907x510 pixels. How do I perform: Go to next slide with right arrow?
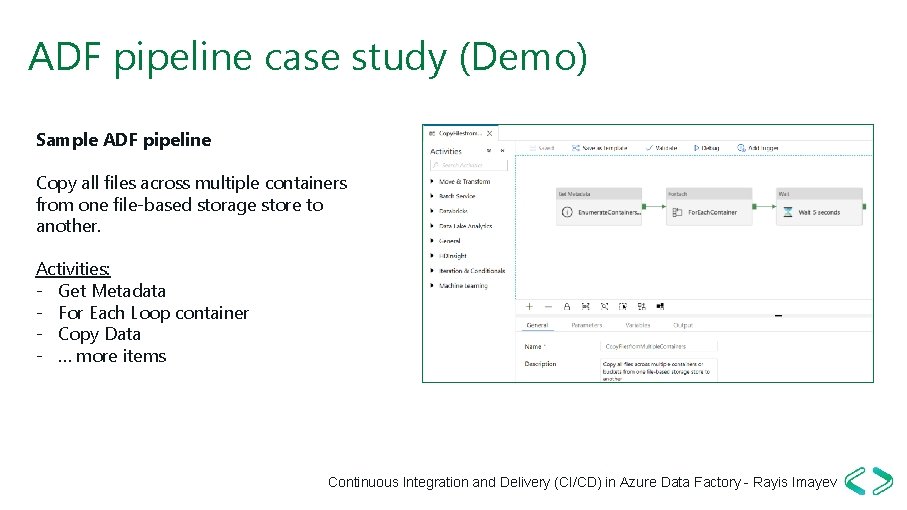(x=882, y=481)
